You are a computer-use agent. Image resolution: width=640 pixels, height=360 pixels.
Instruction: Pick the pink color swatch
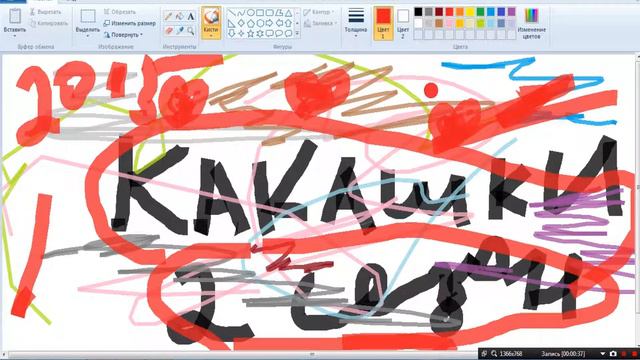click(449, 23)
